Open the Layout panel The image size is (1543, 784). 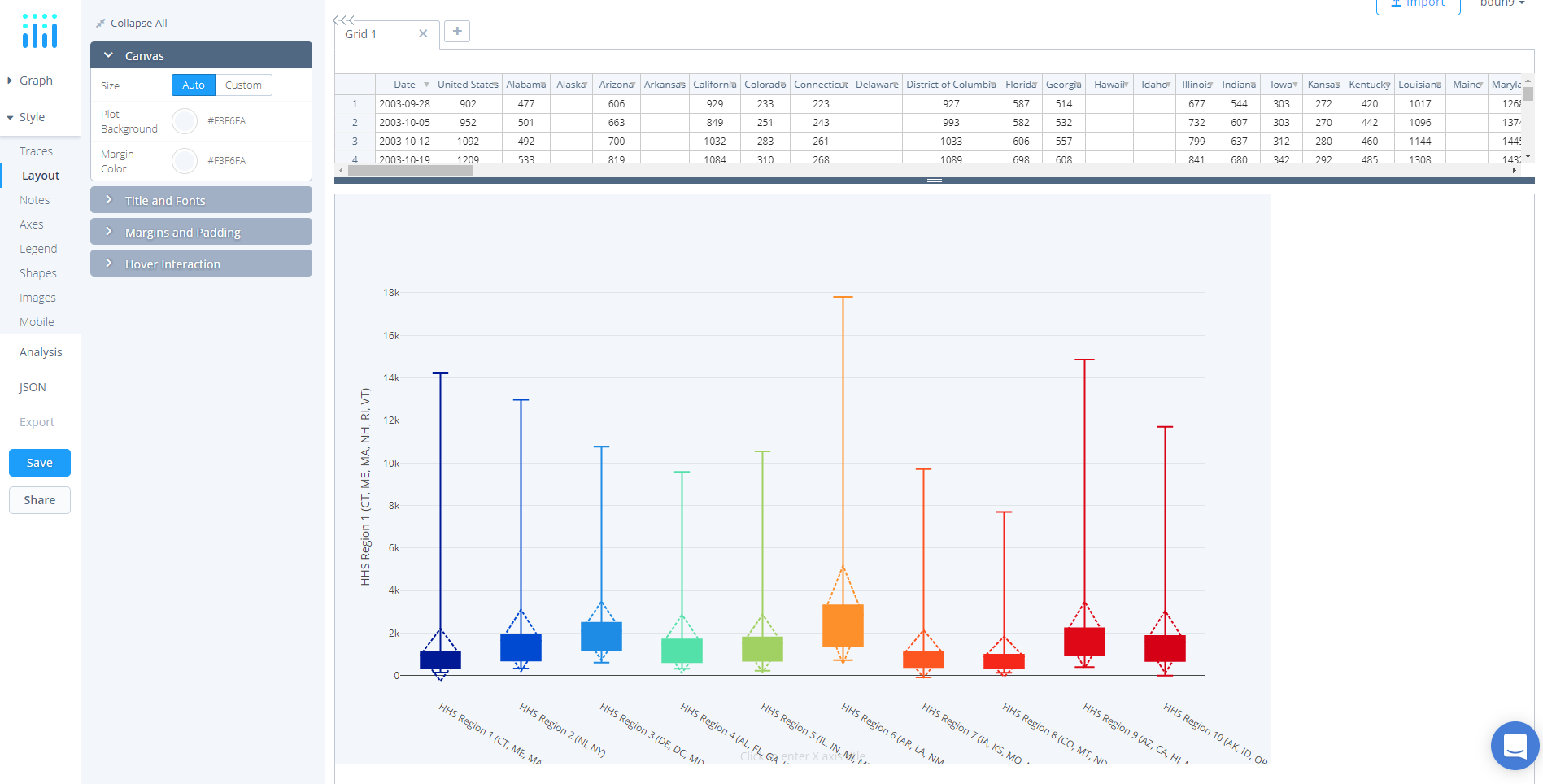[41, 176]
